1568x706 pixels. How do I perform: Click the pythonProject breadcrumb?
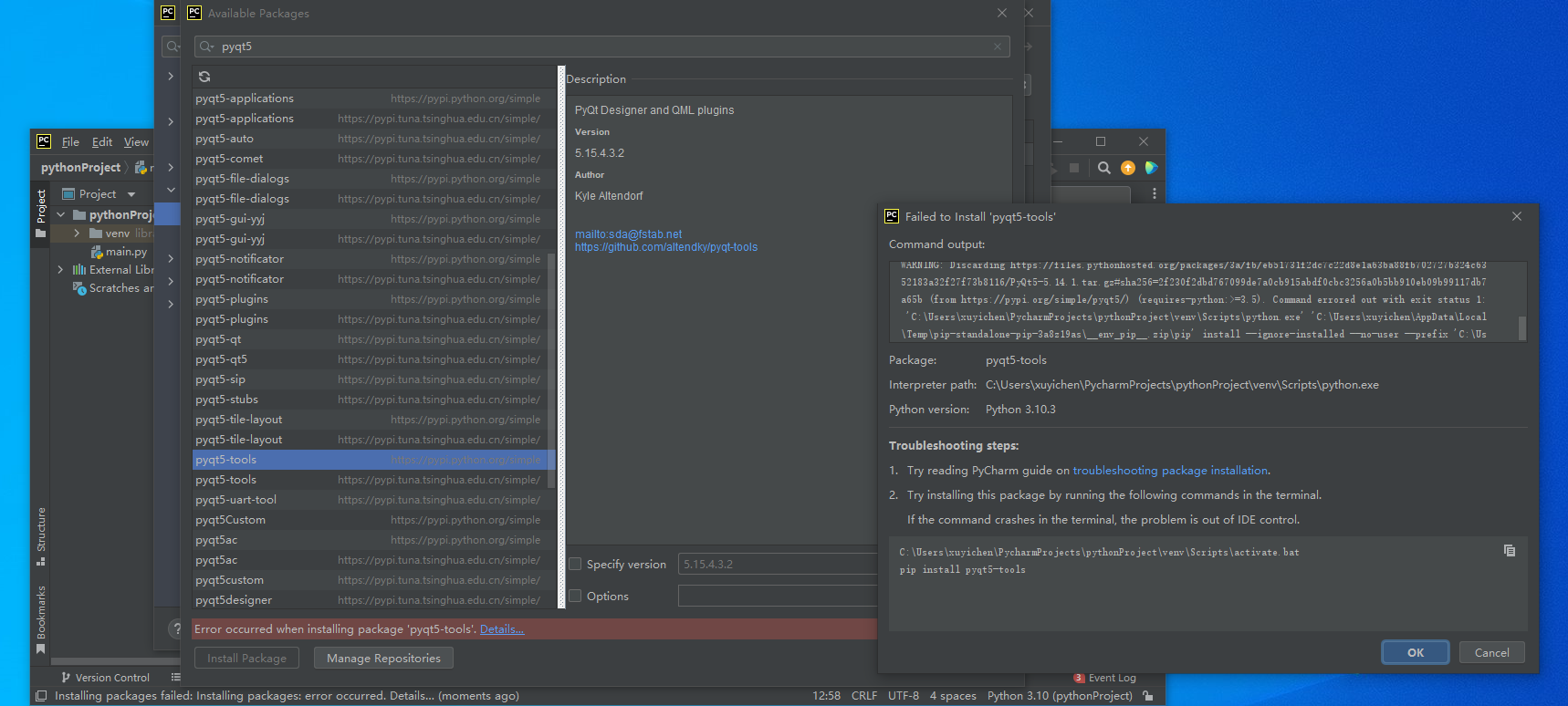(x=80, y=168)
